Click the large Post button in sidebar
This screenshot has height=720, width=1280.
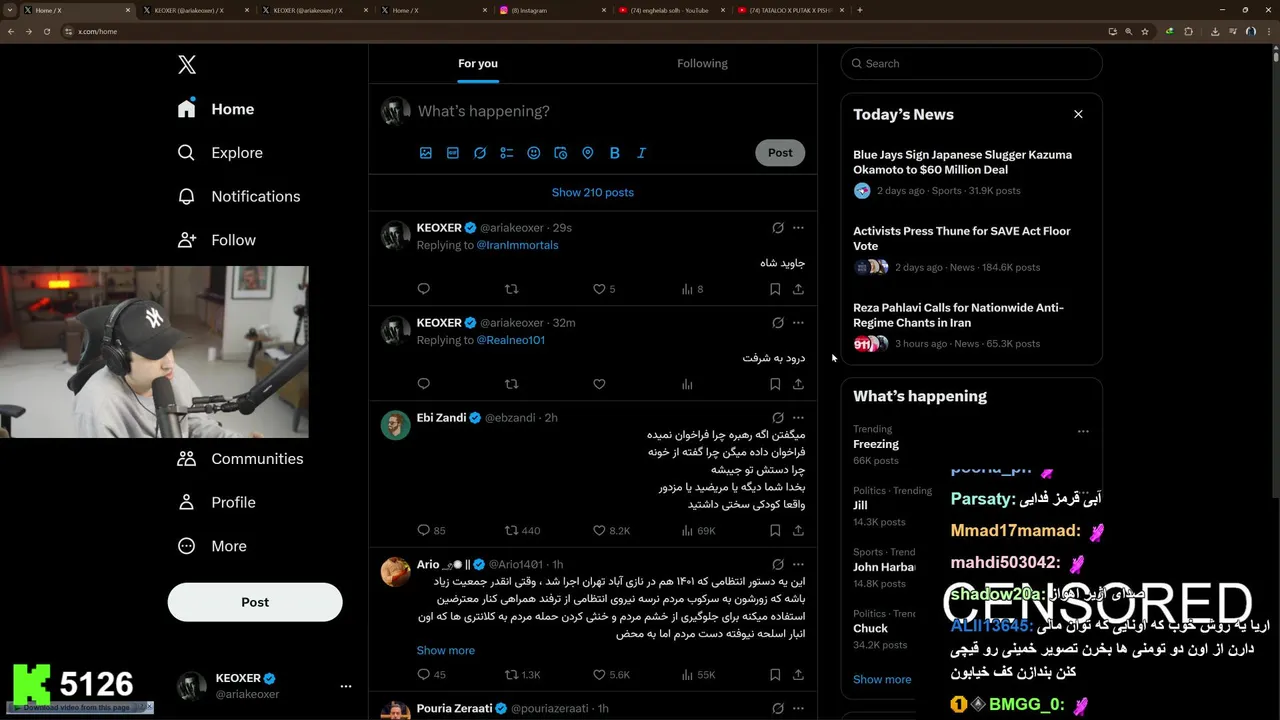coord(255,602)
